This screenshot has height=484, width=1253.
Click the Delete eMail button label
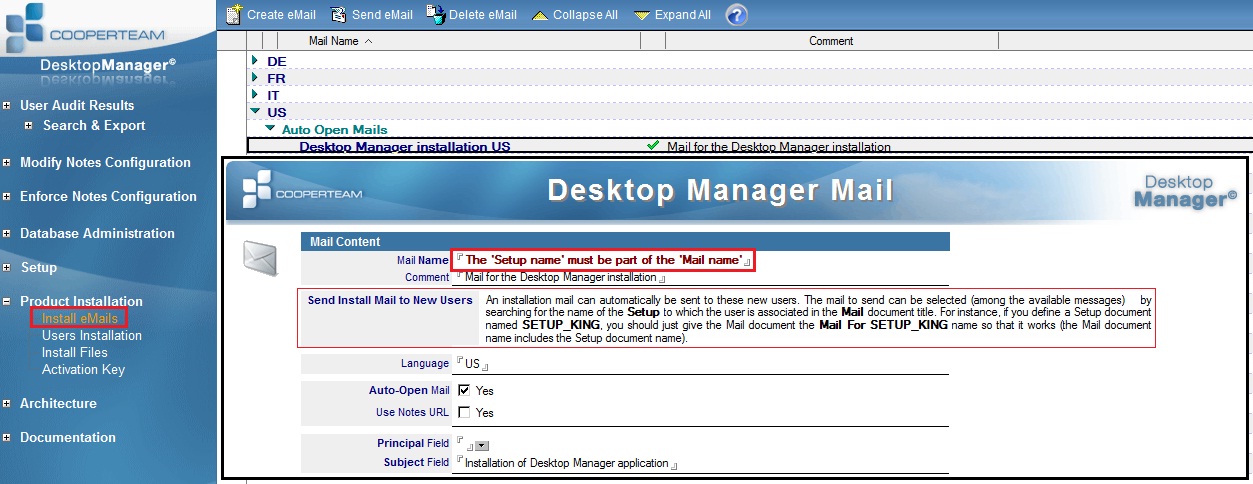pyautogui.click(x=484, y=15)
